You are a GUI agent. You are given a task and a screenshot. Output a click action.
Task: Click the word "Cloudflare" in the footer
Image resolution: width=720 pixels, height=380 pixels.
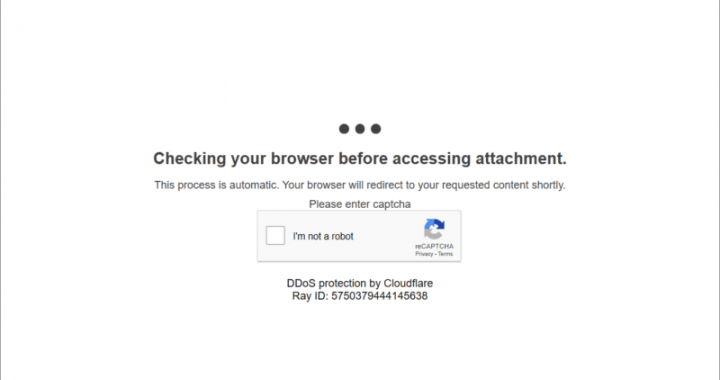pos(408,283)
